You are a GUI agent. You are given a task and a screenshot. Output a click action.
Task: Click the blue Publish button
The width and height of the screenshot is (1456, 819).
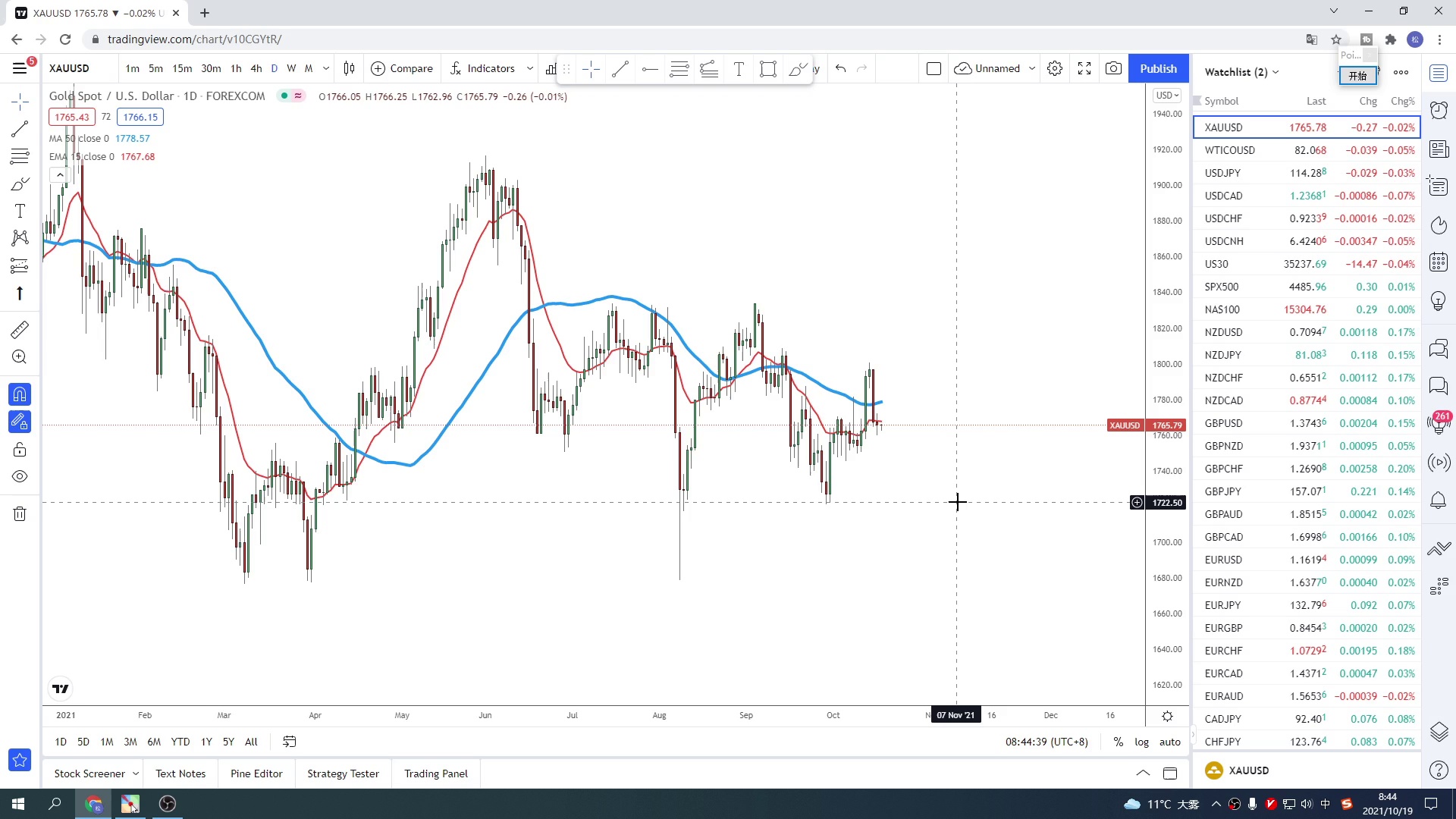point(1158,68)
